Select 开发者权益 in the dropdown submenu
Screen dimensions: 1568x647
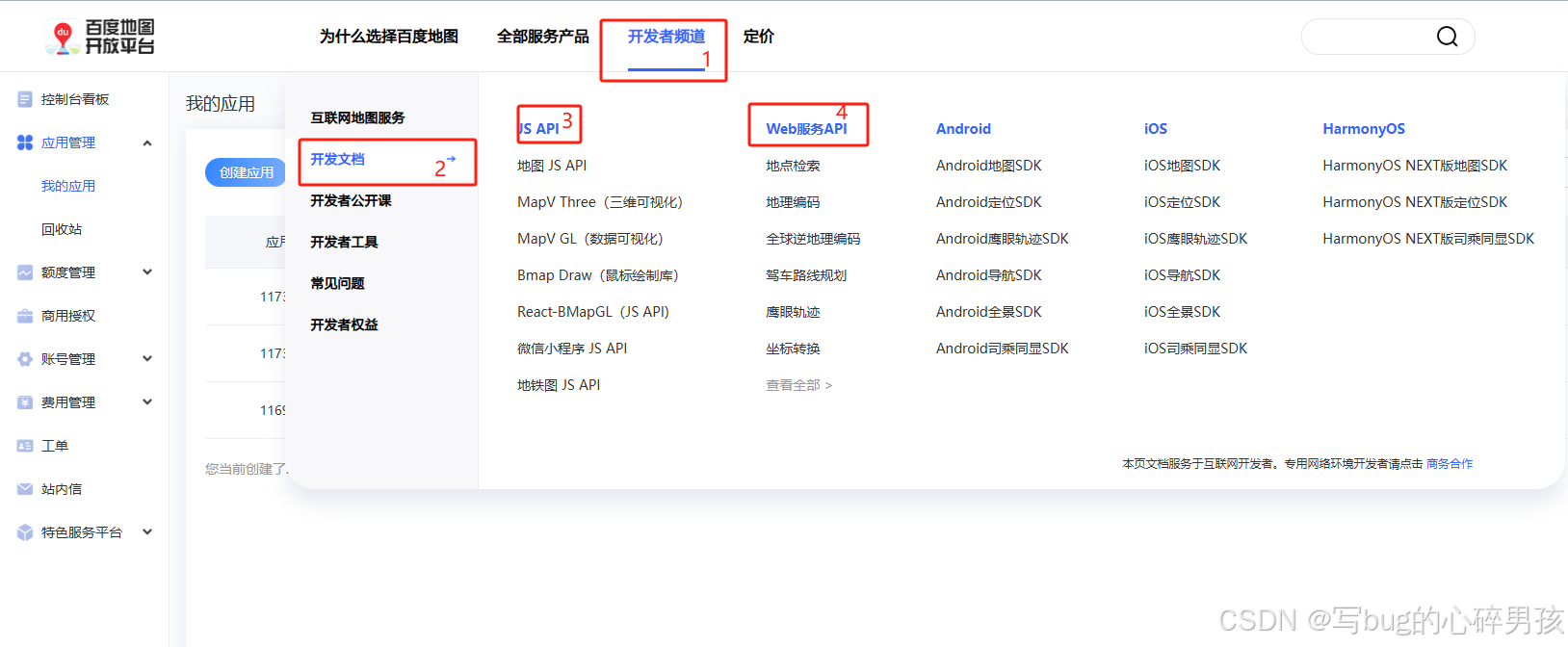(344, 324)
